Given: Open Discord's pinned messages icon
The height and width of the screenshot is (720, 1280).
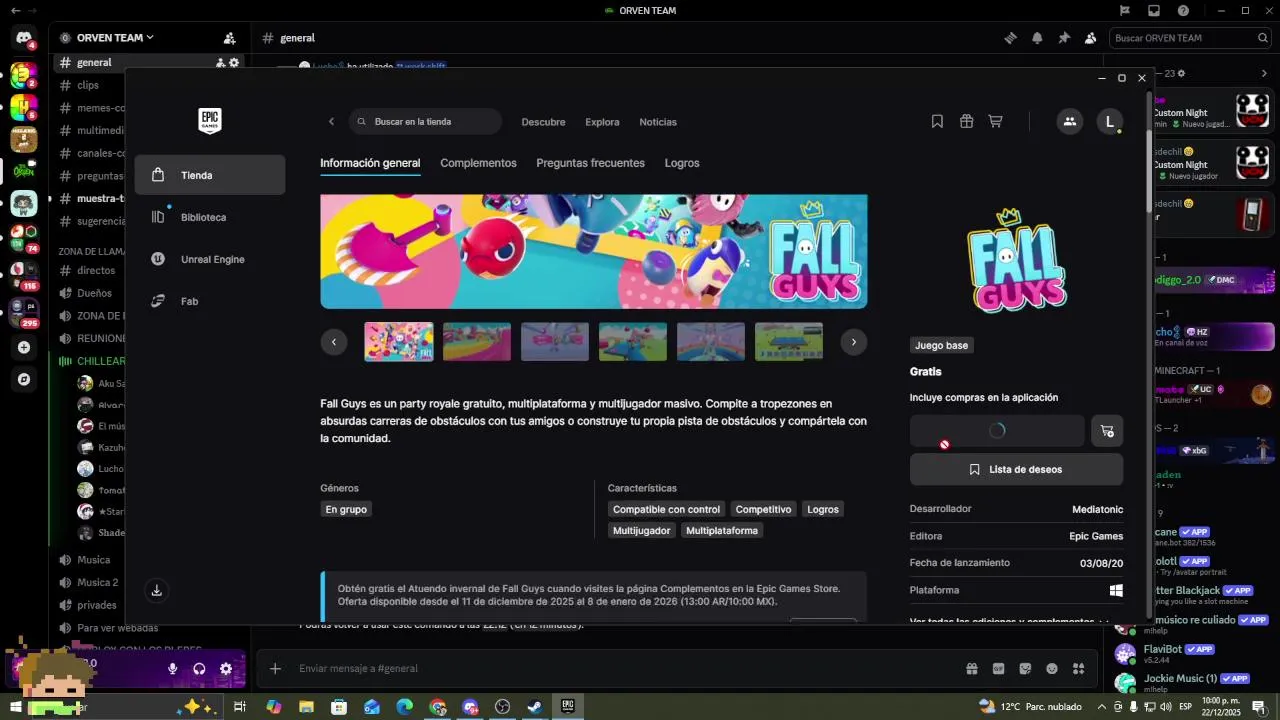Looking at the screenshot, I should tap(1064, 38).
